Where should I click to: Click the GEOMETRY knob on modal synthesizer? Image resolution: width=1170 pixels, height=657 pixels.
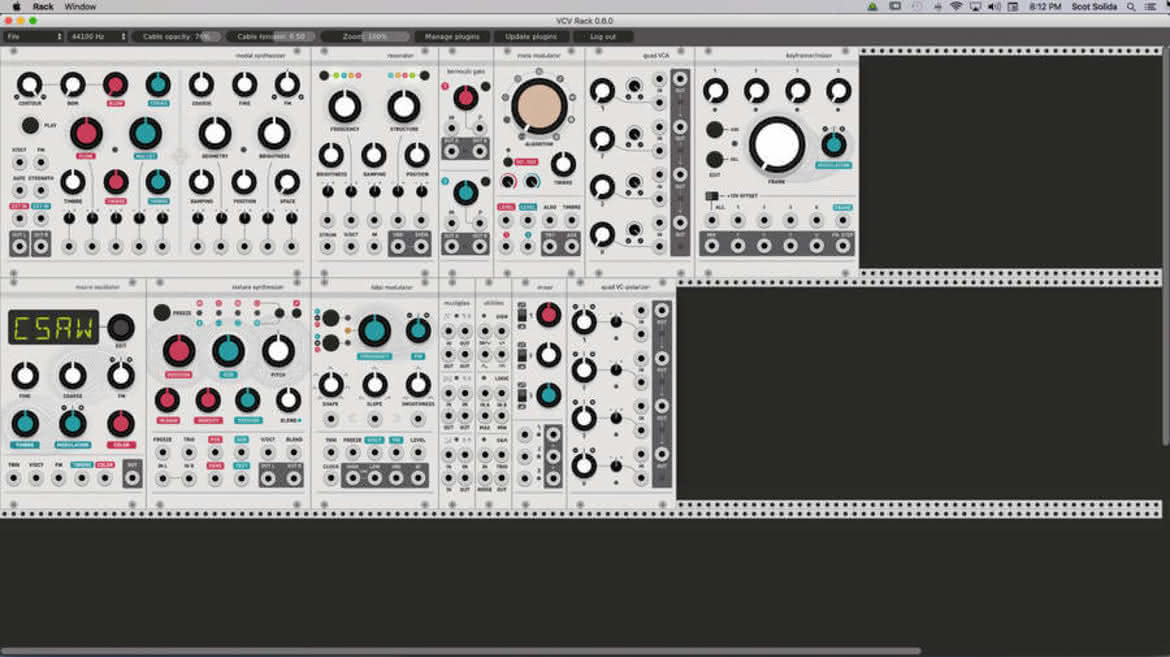pyautogui.click(x=215, y=134)
